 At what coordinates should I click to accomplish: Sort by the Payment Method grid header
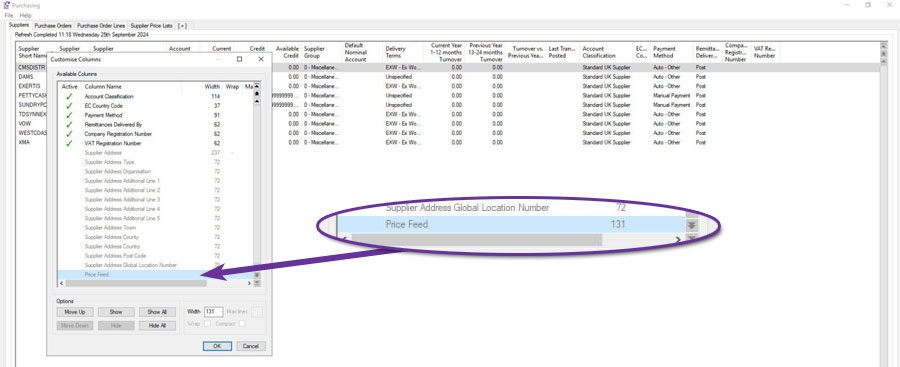(672, 52)
